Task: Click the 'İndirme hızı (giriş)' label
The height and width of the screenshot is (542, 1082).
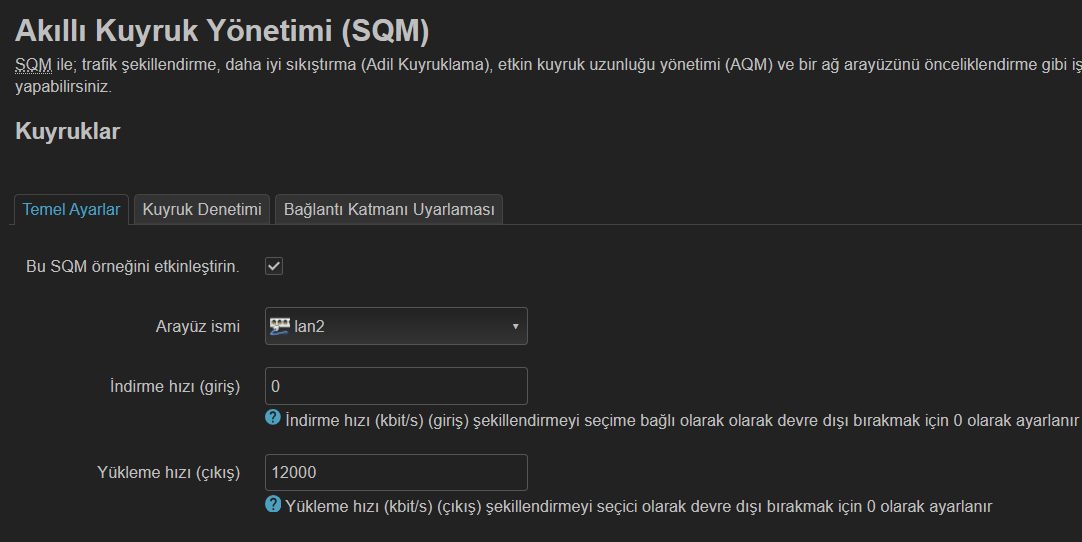Action: tap(175, 386)
